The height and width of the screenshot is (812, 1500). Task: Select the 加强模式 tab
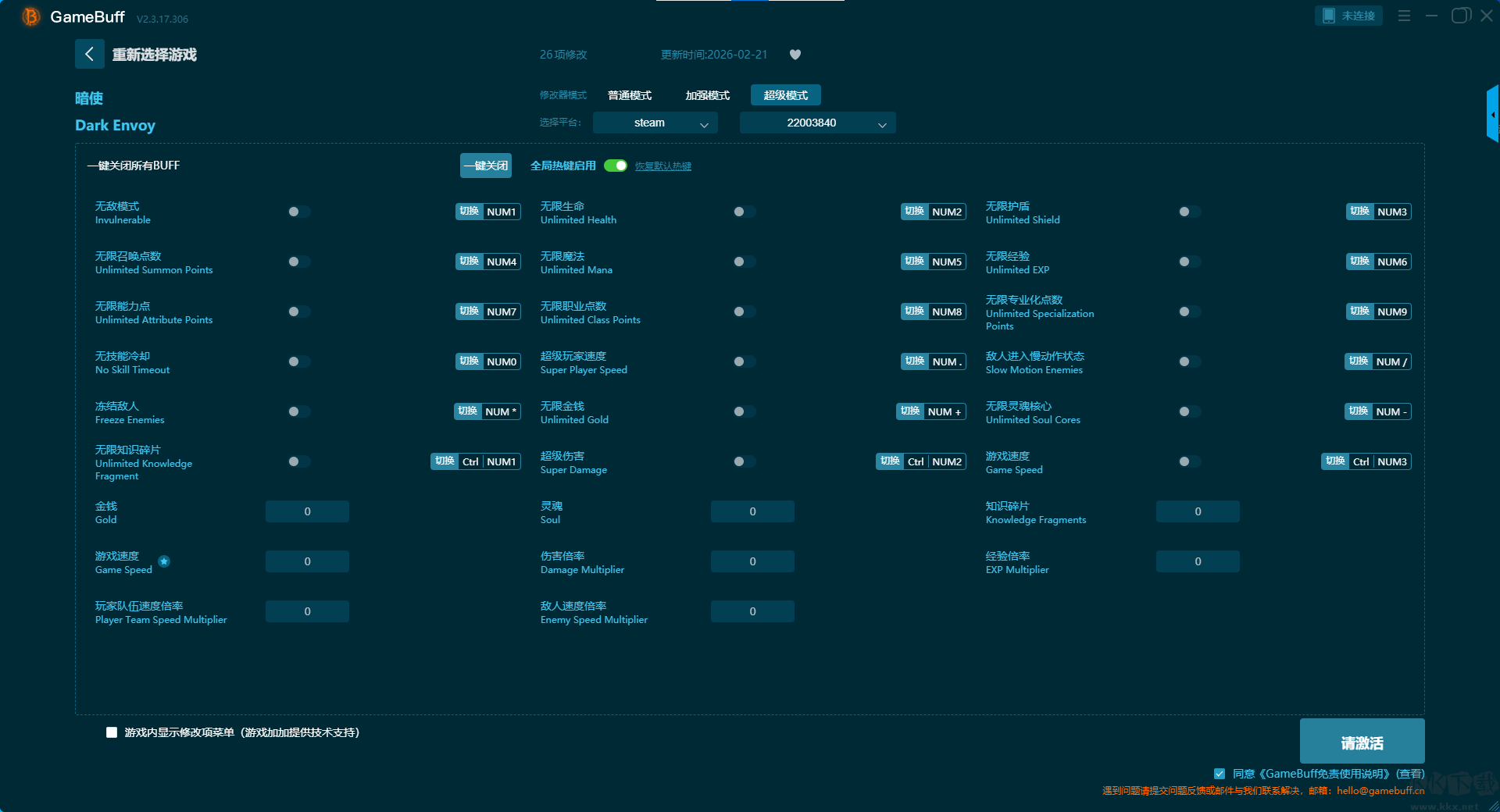pyautogui.click(x=707, y=95)
